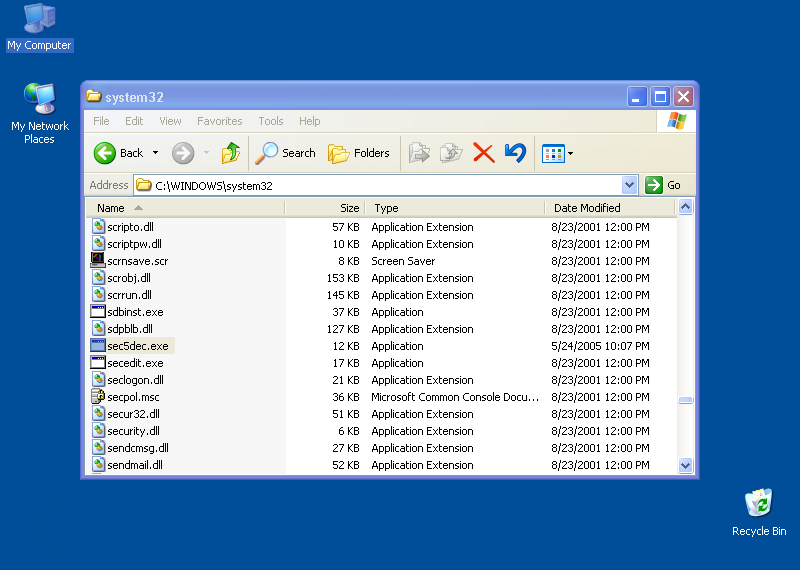Click the blue Undo arrow icon

coord(515,153)
